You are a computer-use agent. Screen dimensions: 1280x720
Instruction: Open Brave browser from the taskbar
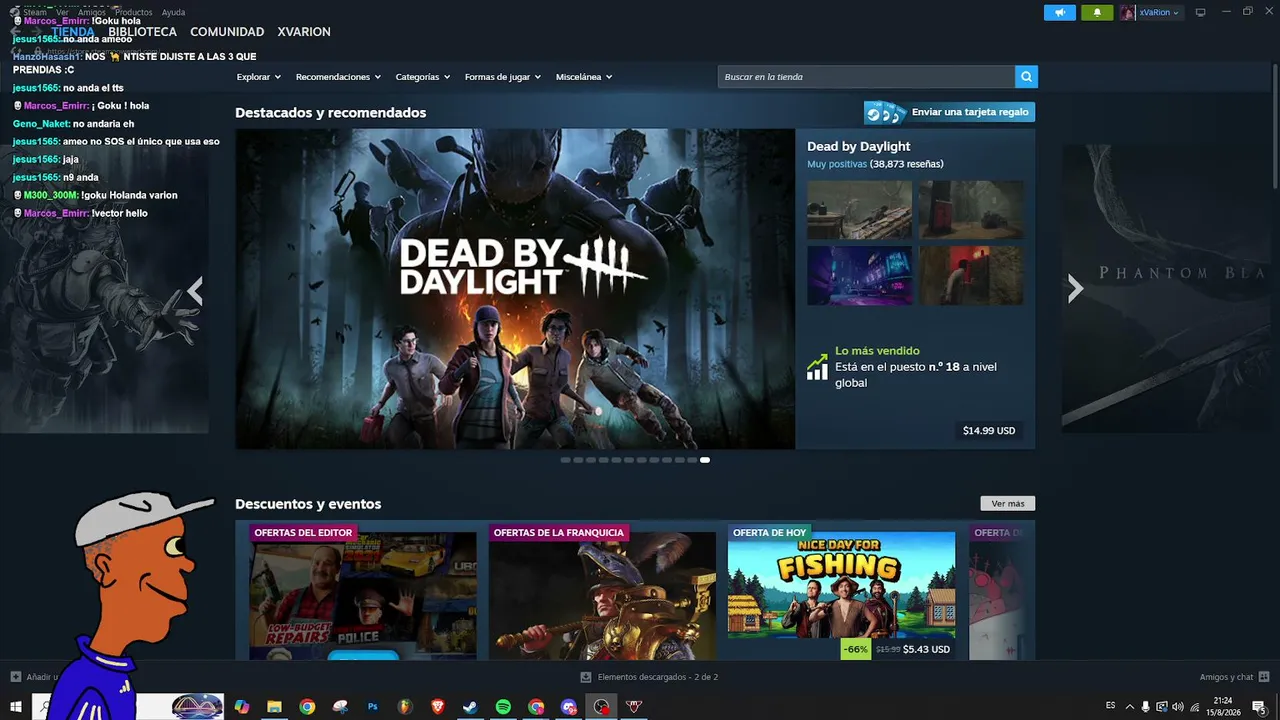click(438, 707)
